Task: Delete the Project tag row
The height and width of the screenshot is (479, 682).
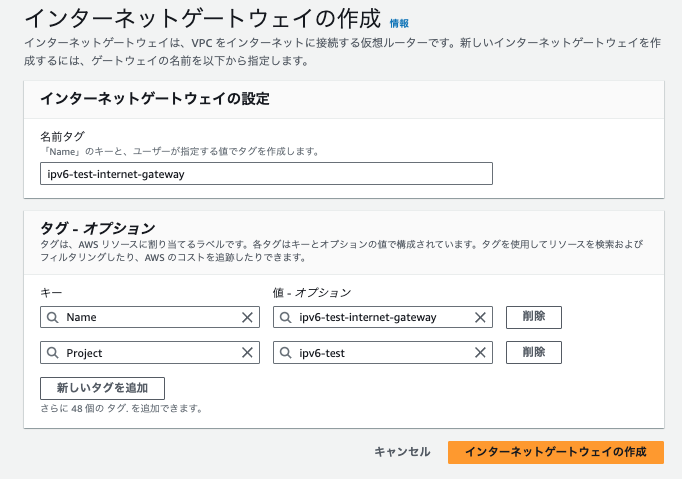Action: [534, 352]
